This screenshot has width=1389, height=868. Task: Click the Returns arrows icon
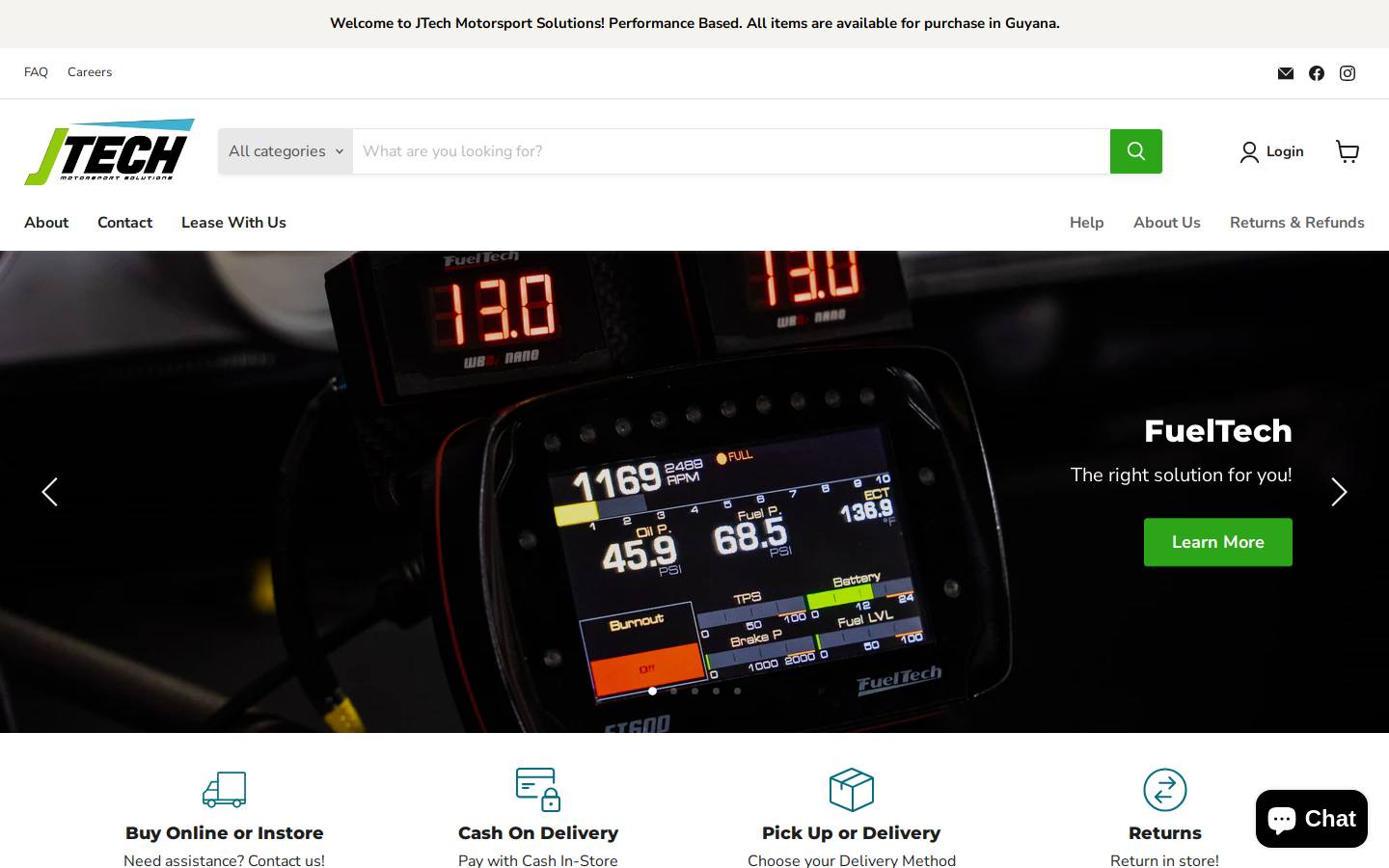click(x=1165, y=789)
